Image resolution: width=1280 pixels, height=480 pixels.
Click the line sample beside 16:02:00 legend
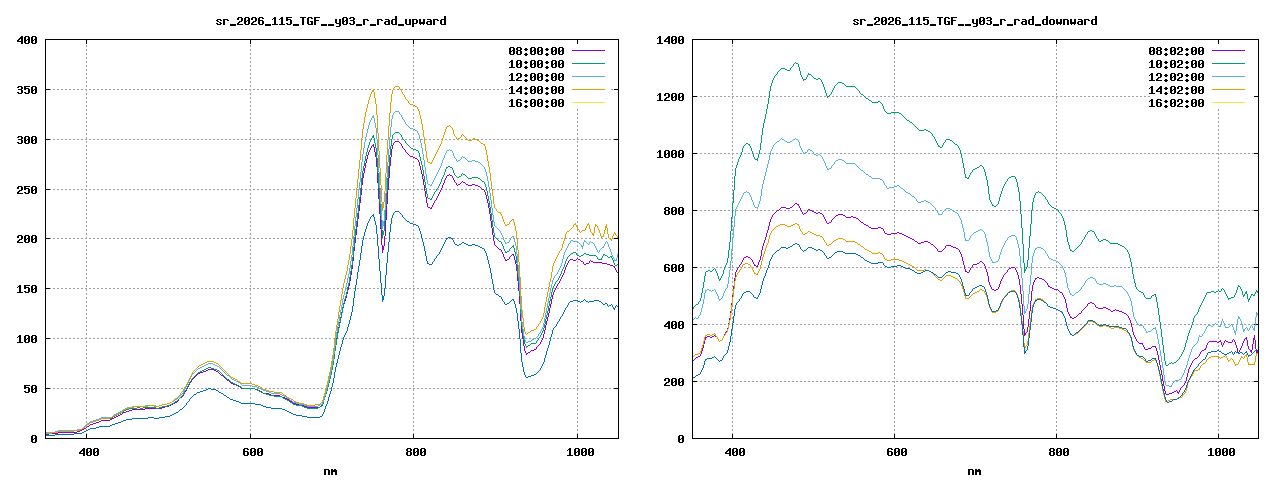point(1228,103)
